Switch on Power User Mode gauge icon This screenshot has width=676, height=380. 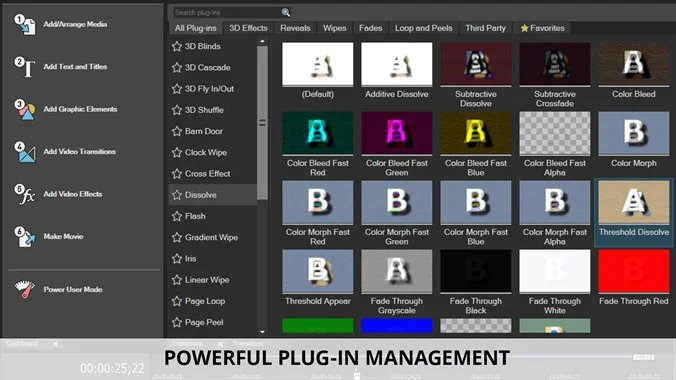click(x=25, y=289)
